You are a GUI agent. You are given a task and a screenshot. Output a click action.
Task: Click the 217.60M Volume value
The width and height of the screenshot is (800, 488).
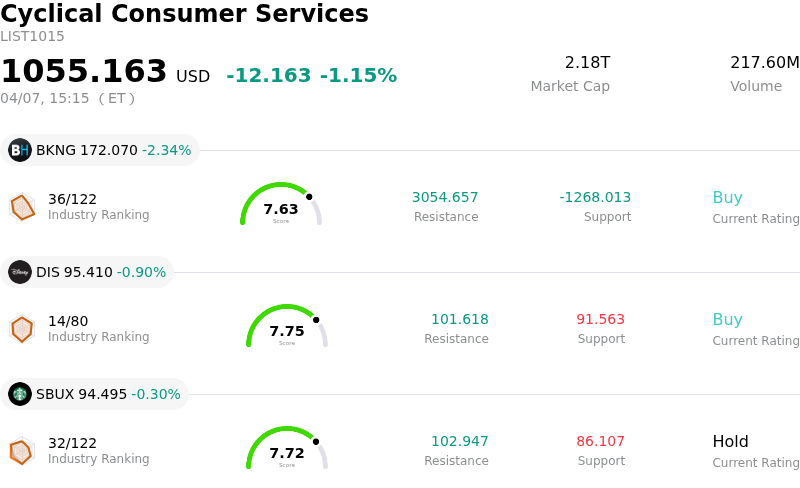point(764,63)
